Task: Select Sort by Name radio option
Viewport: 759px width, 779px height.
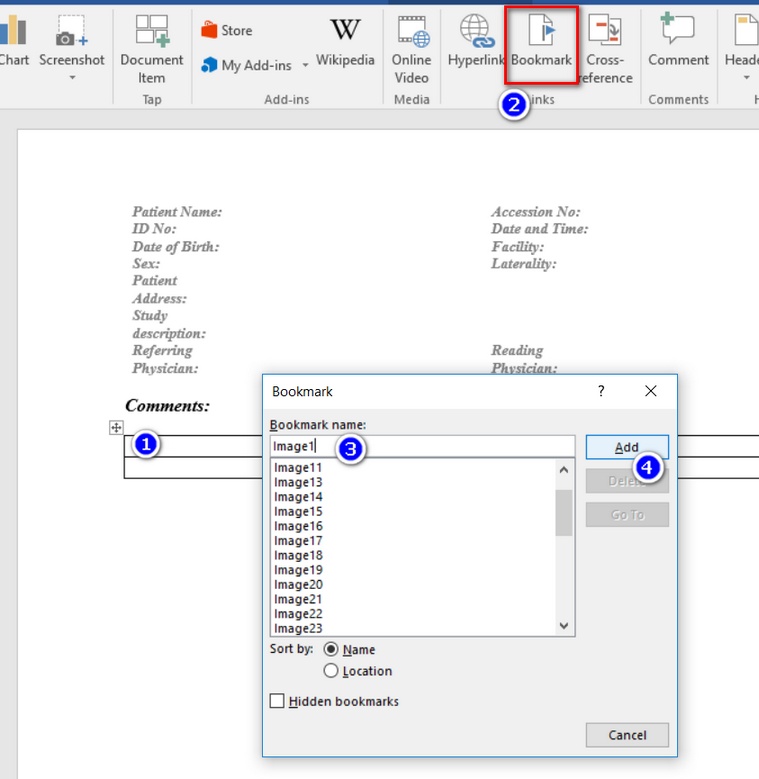Action: click(x=331, y=650)
